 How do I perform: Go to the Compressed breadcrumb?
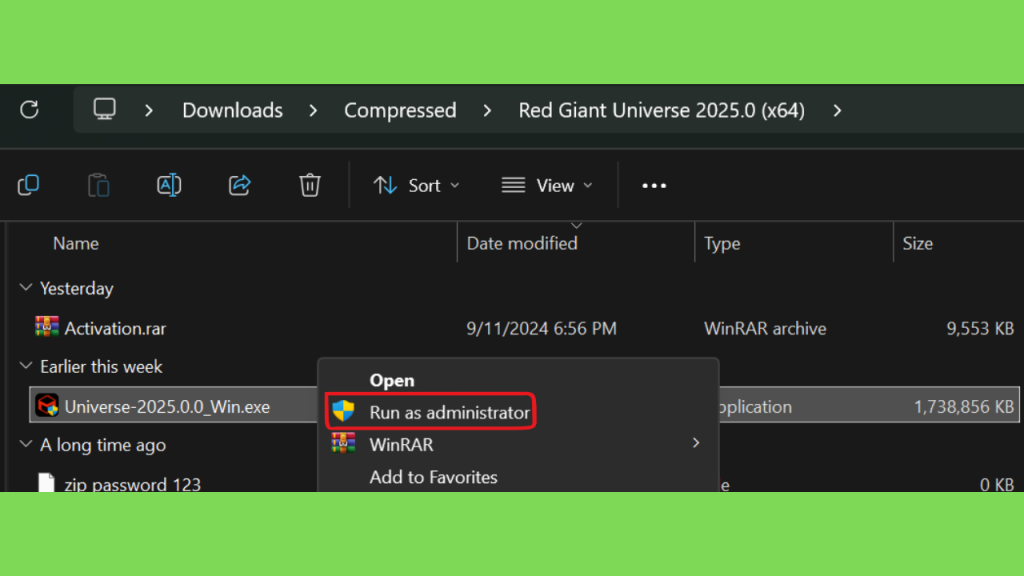(x=400, y=110)
